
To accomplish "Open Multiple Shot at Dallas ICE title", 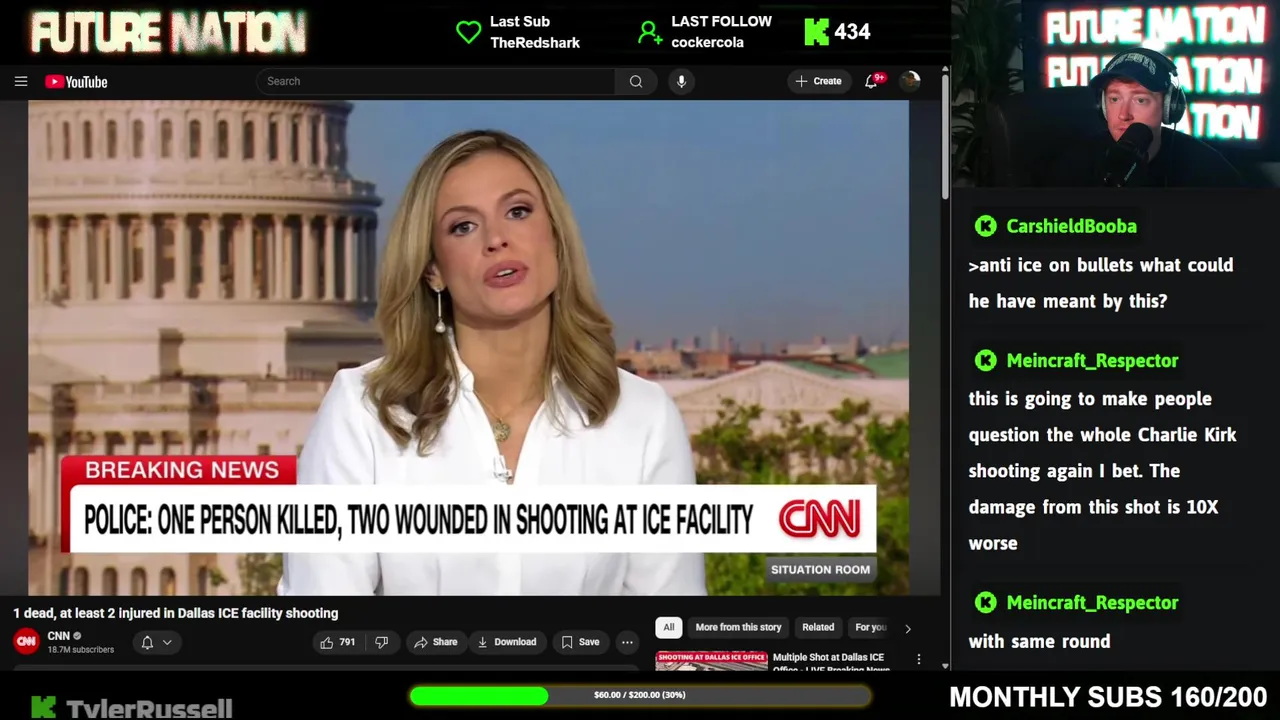I will (831, 663).
